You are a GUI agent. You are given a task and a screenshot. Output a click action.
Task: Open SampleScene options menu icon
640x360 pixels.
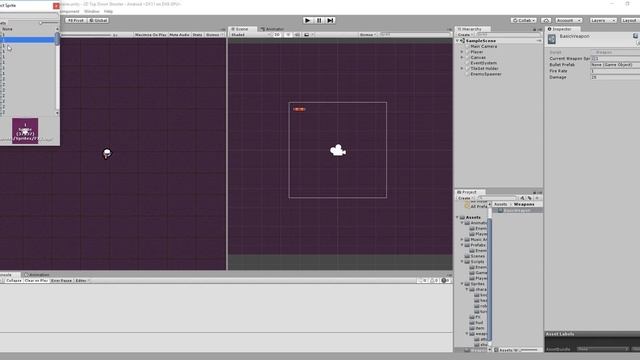(539, 41)
